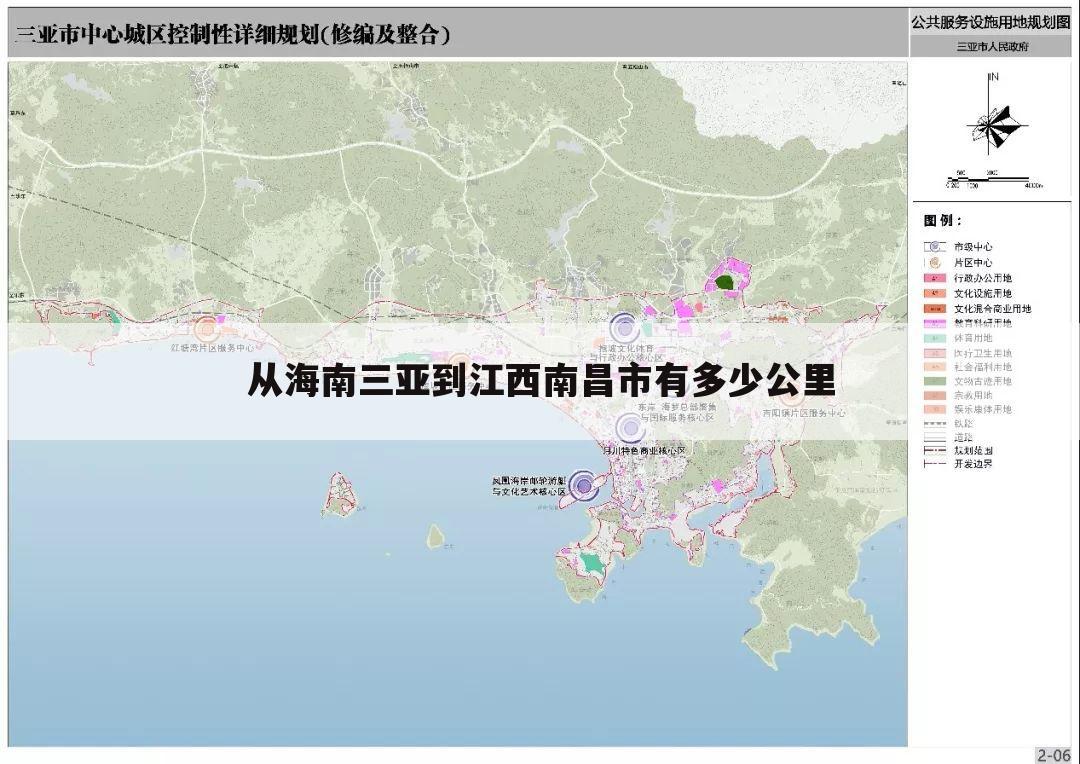
Task: Click the 红塘湾片区服务中心 map label
Action: [211, 348]
